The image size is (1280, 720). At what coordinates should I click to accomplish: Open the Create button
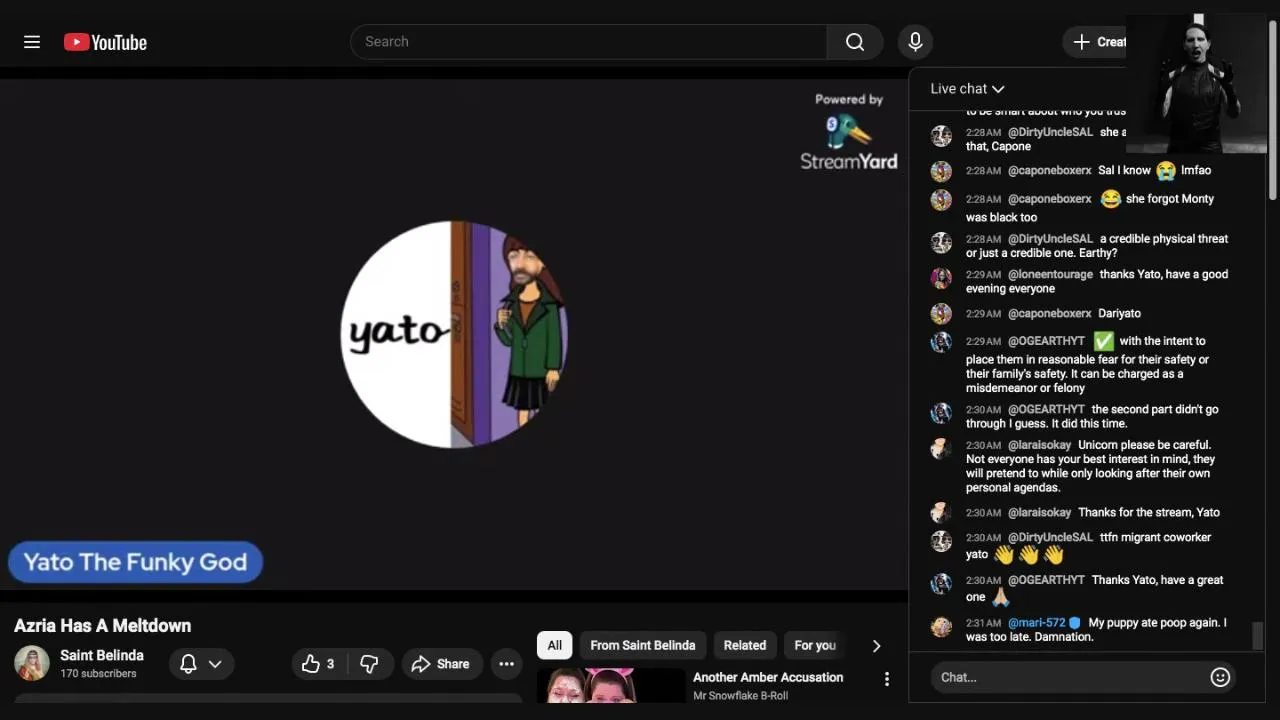click(x=1098, y=42)
